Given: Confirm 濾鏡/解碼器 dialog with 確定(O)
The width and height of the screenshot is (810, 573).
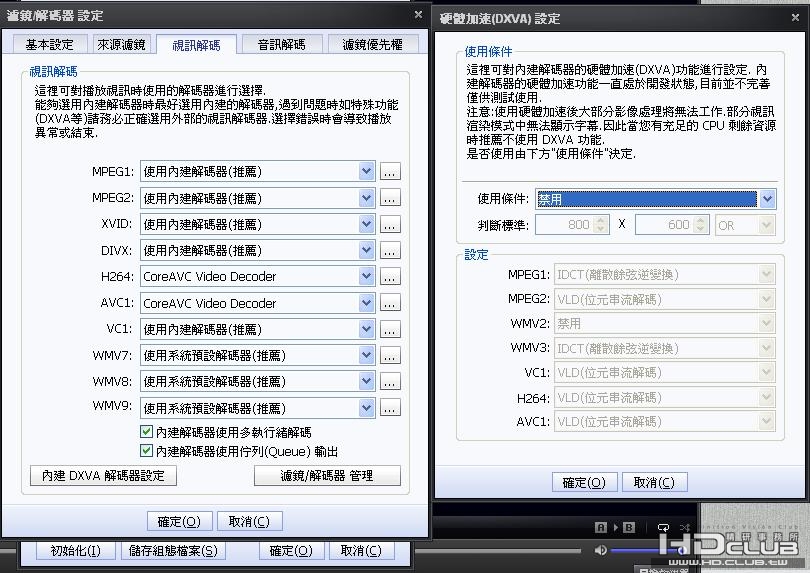Looking at the screenshot, I should point(179,521).
